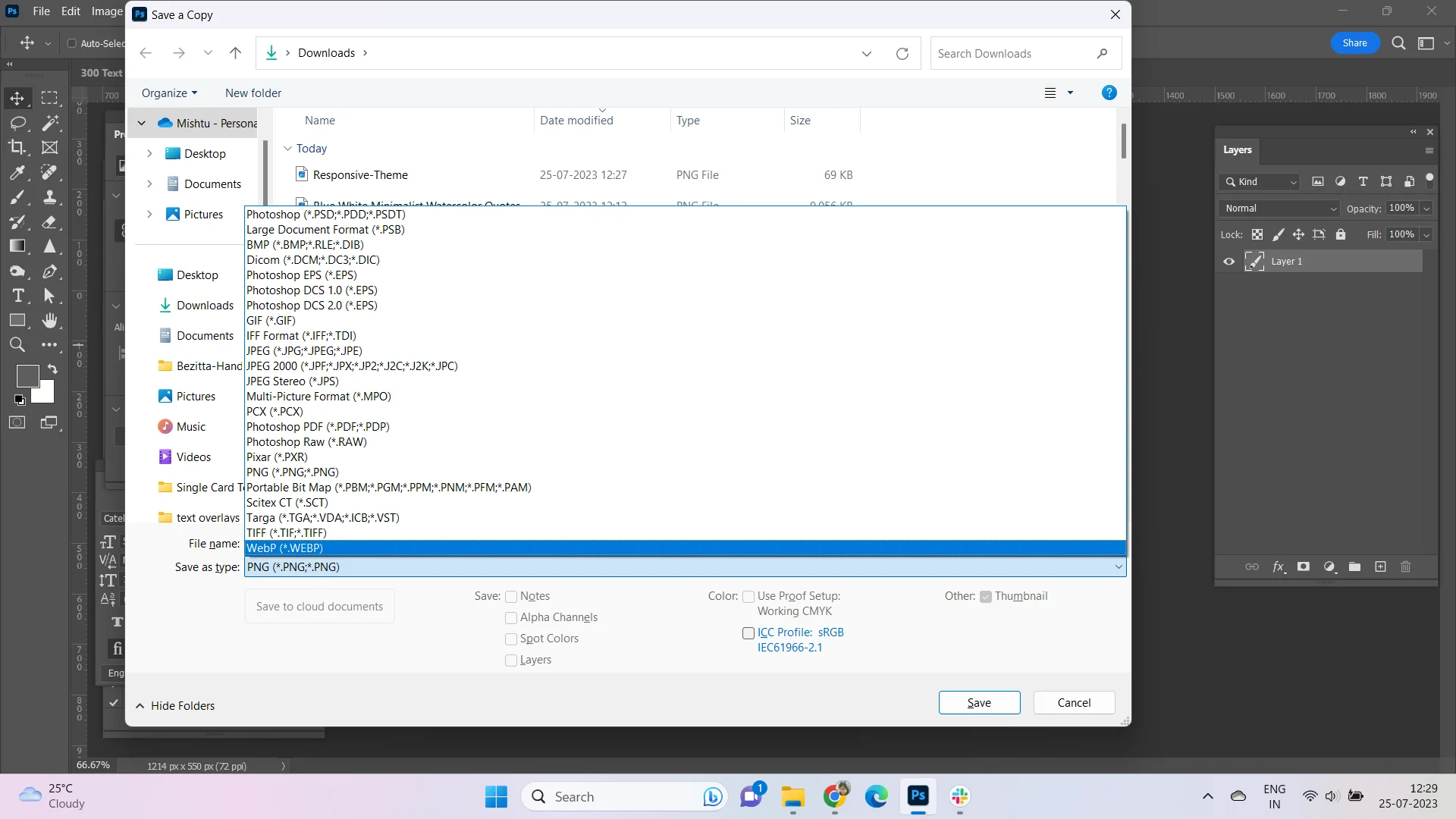Uncheck the Thumbnail checkbox

[x=986, y=597]
